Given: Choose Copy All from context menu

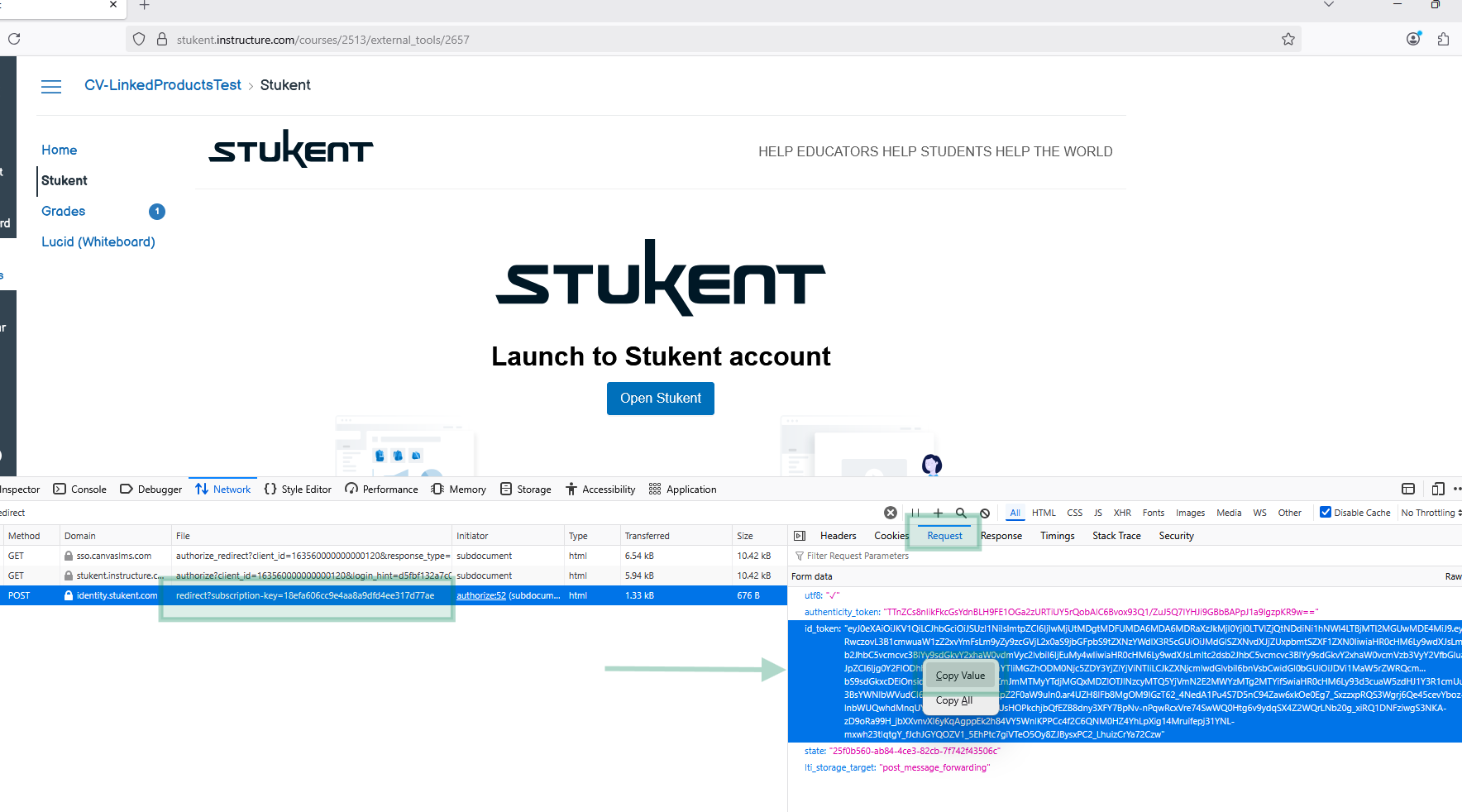Looking at the screenshot, I should [x=954, y=700].
